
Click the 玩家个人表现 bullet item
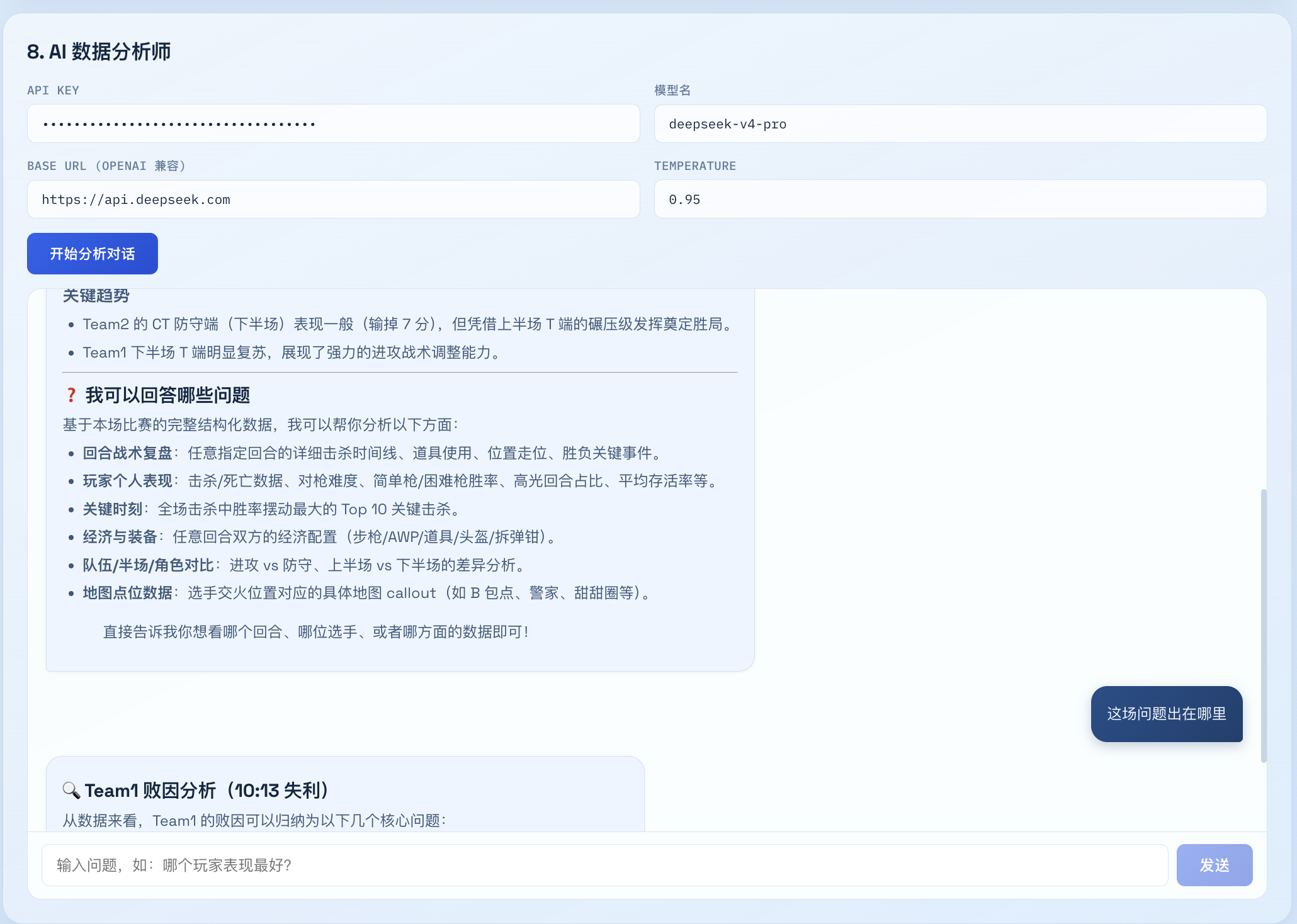[400, 481]
